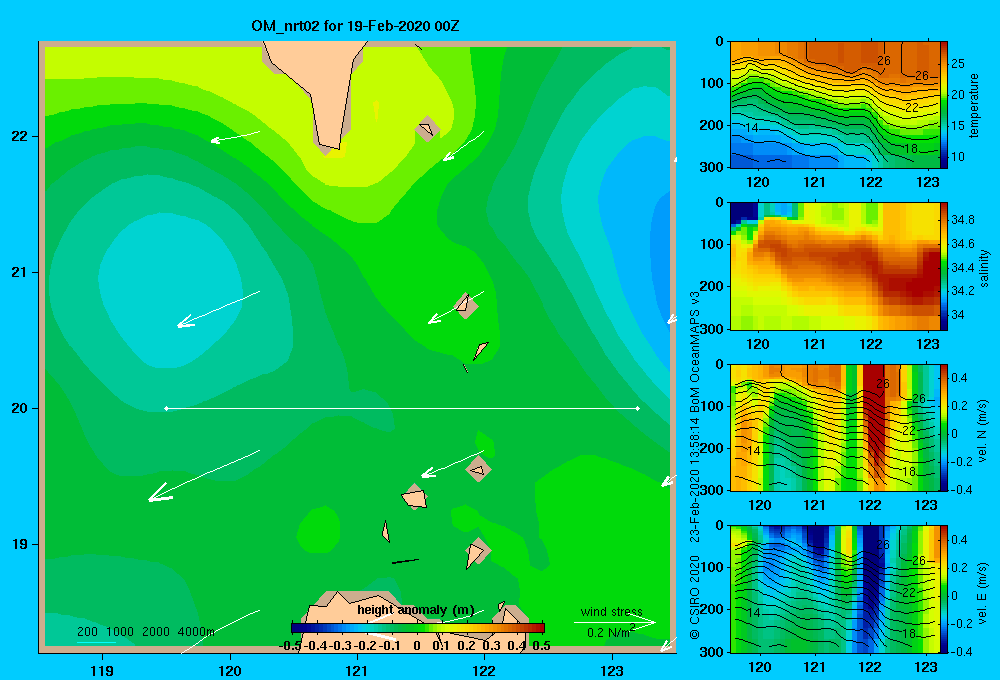Image resolution: width=1000 pixels, height=680 pixels.
Task: Click the depth legend '200 1000 2000 4000m'
Action: pos(146,632)
